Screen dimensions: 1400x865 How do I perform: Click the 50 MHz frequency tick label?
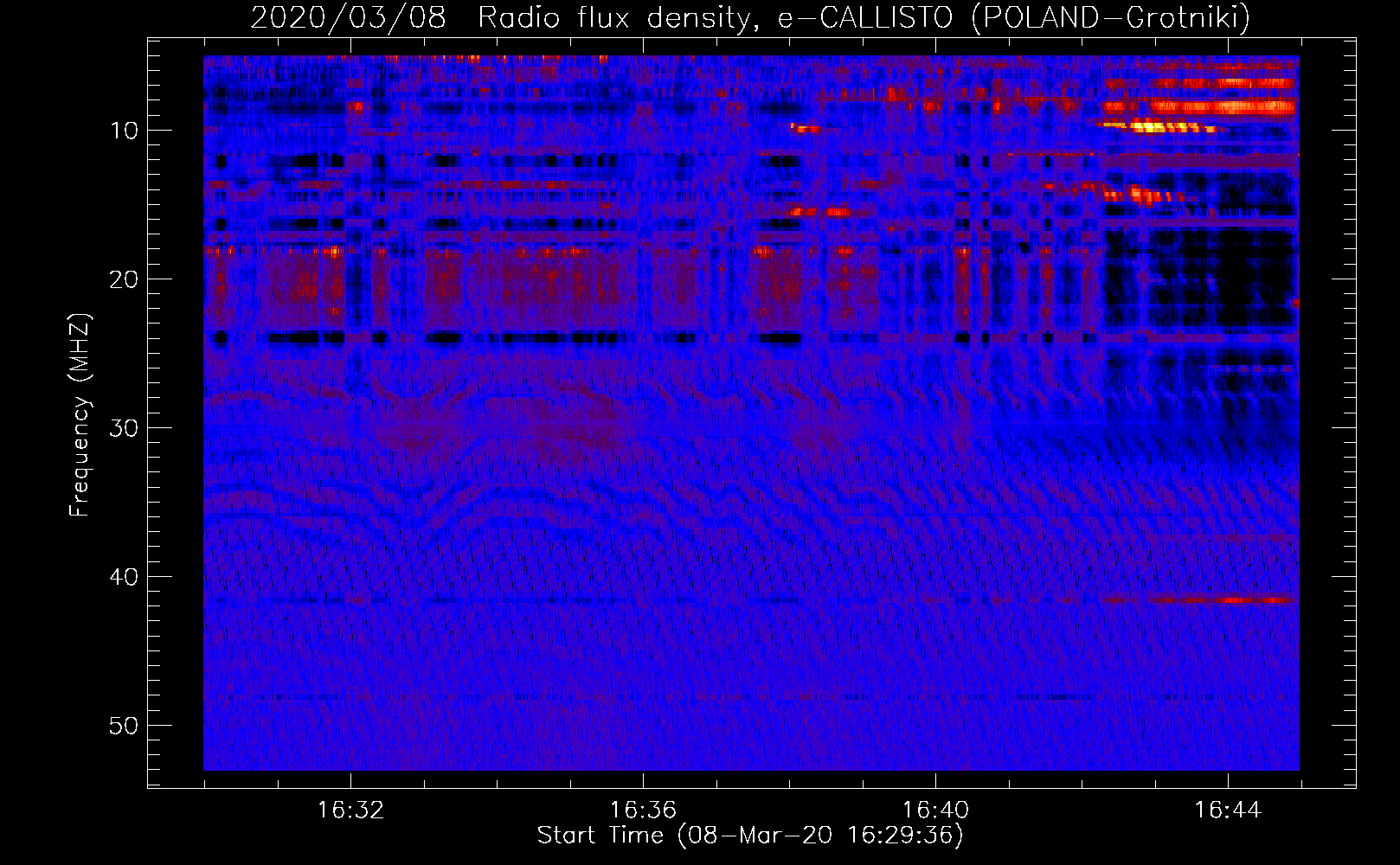point(125,726)
